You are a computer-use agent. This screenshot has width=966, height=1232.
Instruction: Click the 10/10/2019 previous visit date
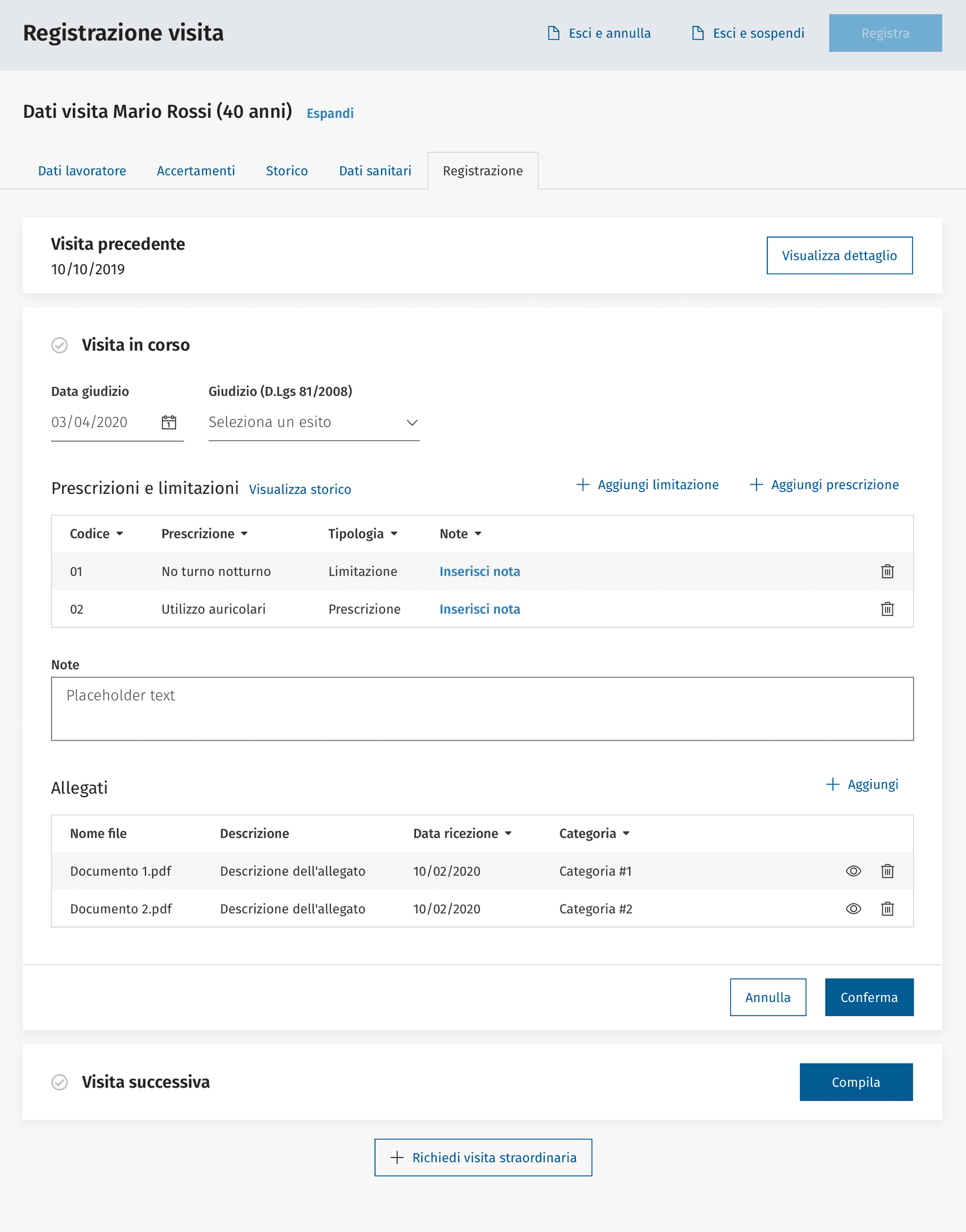pyautogui.click(x=88, y=269)
